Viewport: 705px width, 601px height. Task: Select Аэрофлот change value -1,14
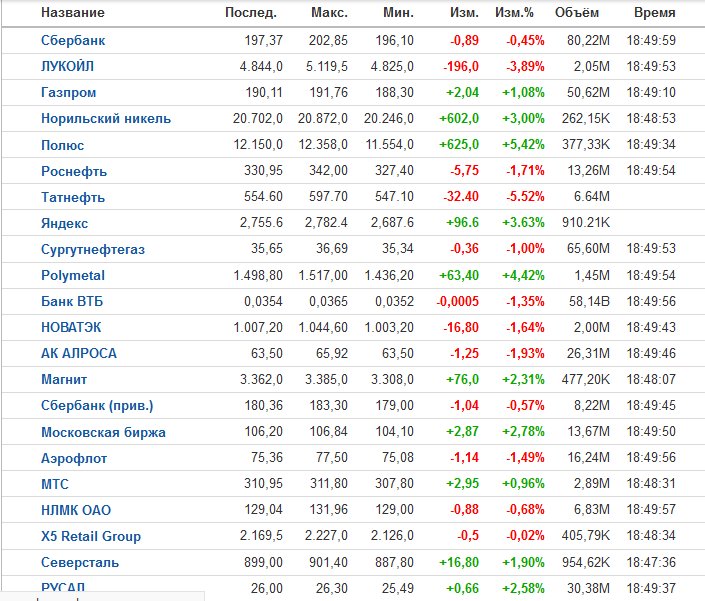[464, 458]
